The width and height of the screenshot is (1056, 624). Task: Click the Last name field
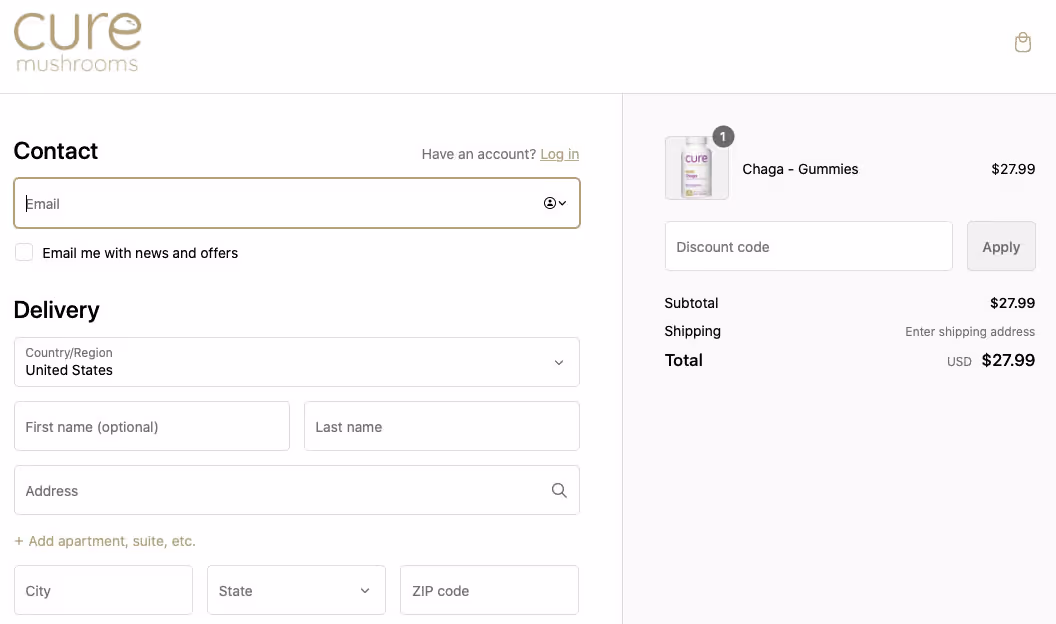coord(442,426)
